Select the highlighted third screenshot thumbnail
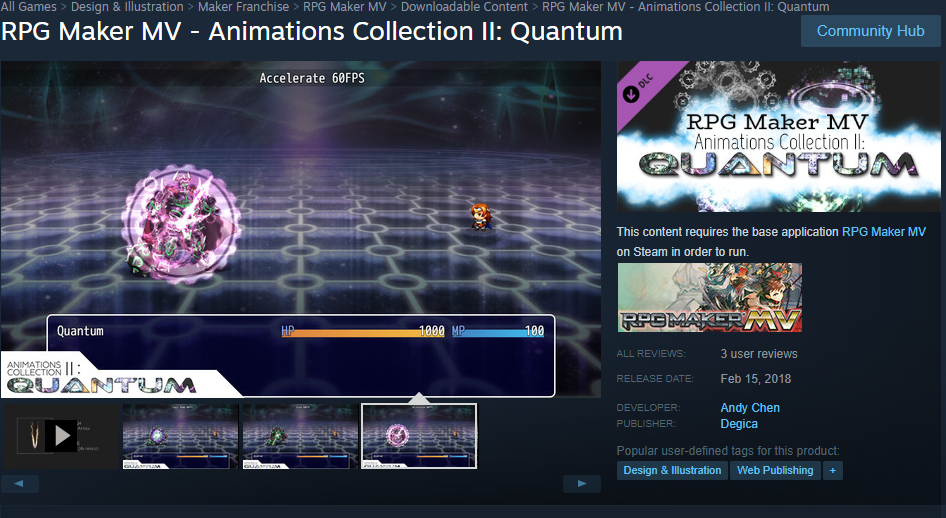Viewport: 946px width, 518px height. tap(419, 436)
